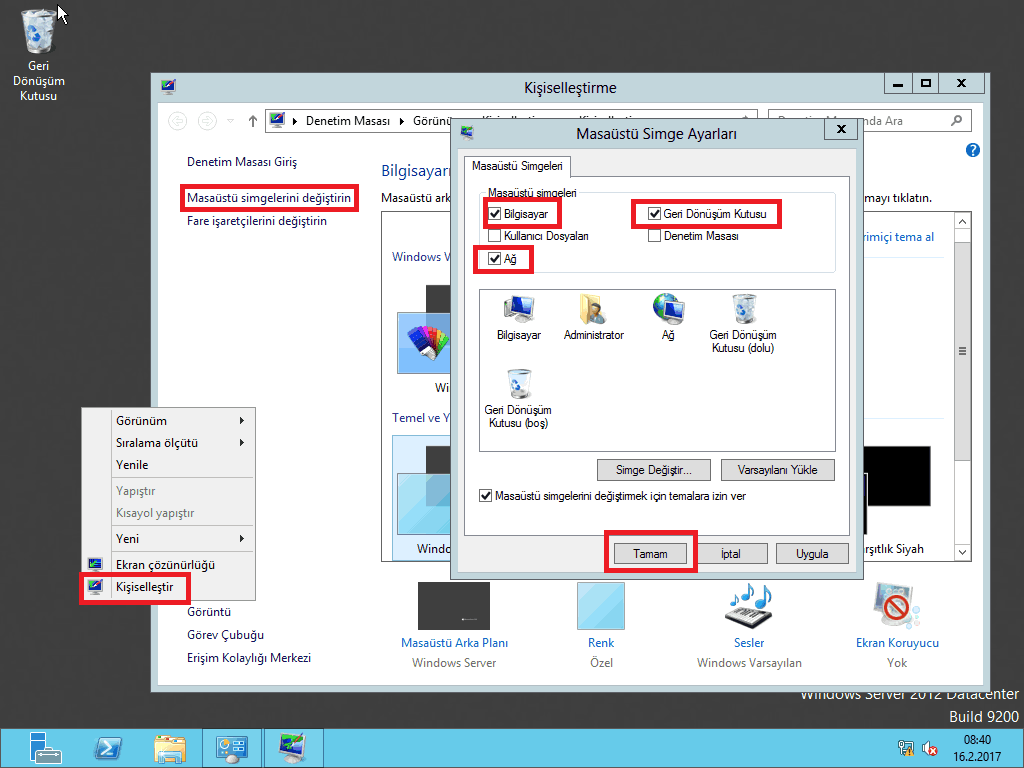1024x768 pixels.
Task: Enable the Denetim Masası checkbox
Action: (x=655, y=237)
